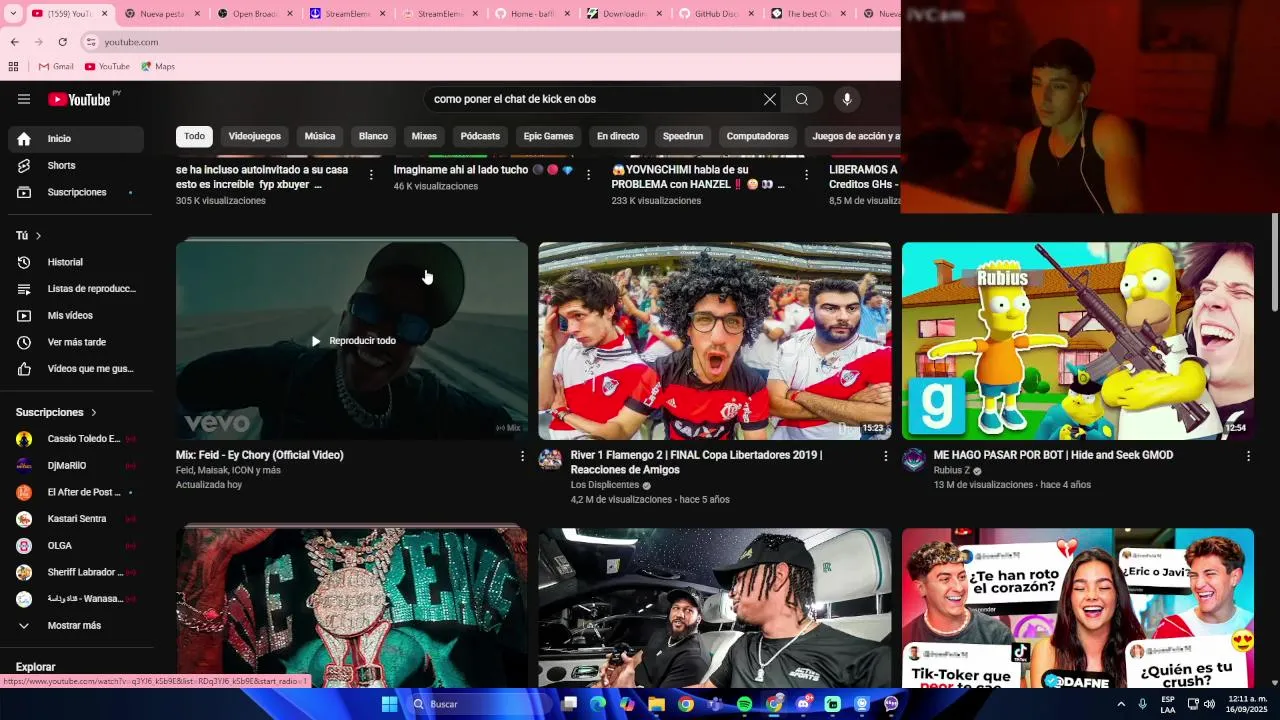Viewport: 1280px width, 720px height.
Task: Open Spotify from the taskbar
Action: click(x=744, y=704)
